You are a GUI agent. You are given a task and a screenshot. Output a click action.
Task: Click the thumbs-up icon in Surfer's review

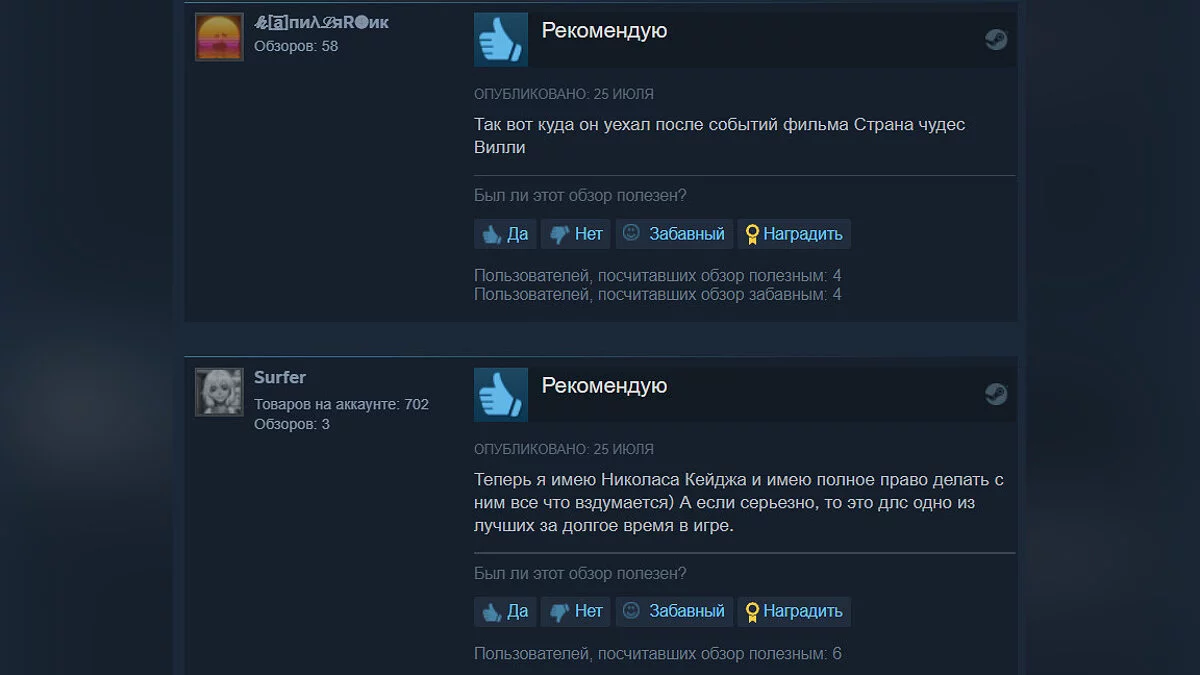coord(500,394)
